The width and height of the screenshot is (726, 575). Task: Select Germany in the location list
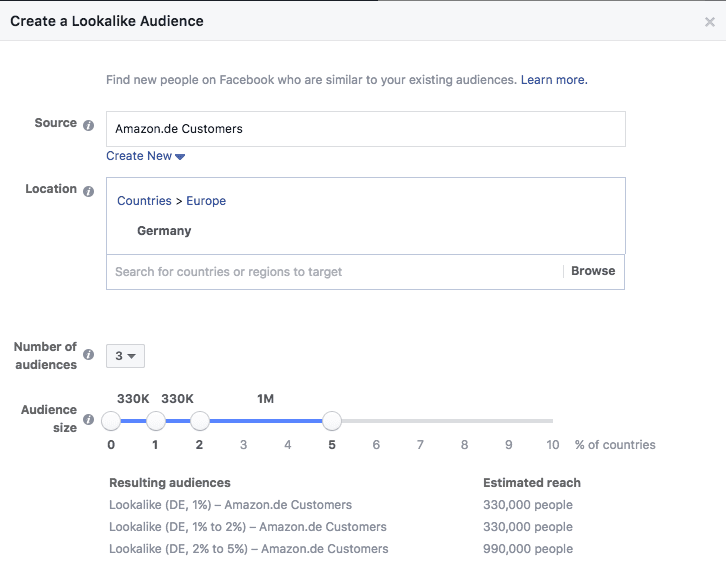pyautogui.click(x=164, y=231)
